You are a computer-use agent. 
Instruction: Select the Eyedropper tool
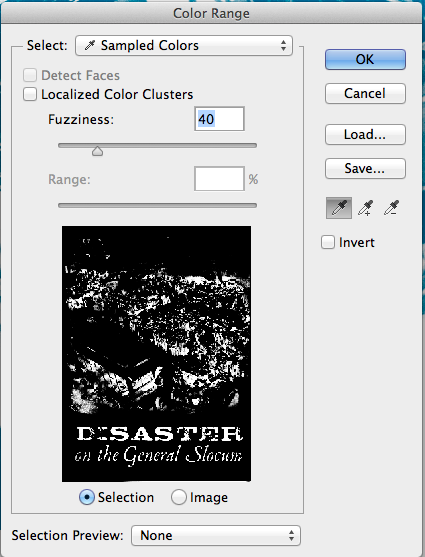pyautogui.click(x=339, y=208)
